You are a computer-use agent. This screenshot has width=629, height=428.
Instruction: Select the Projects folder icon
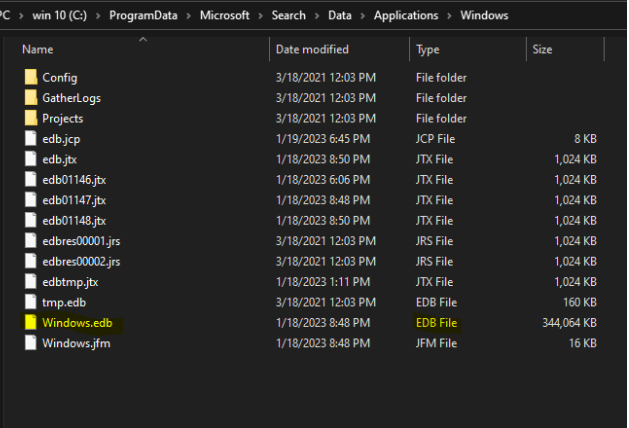click(x=31, y=118)
